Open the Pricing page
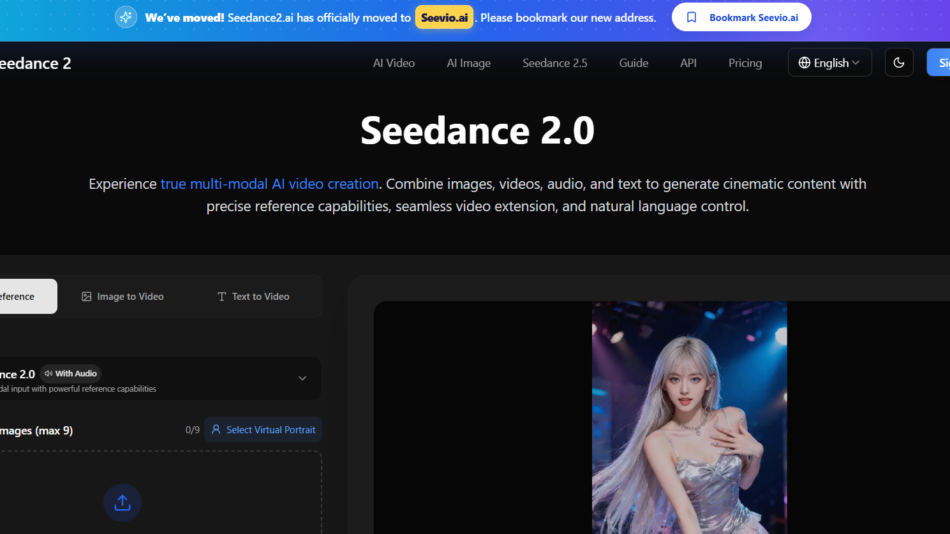 point(745,63)
